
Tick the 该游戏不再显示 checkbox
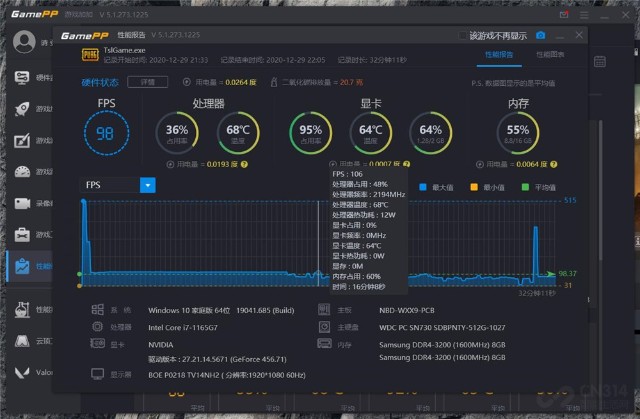[462, 35]
